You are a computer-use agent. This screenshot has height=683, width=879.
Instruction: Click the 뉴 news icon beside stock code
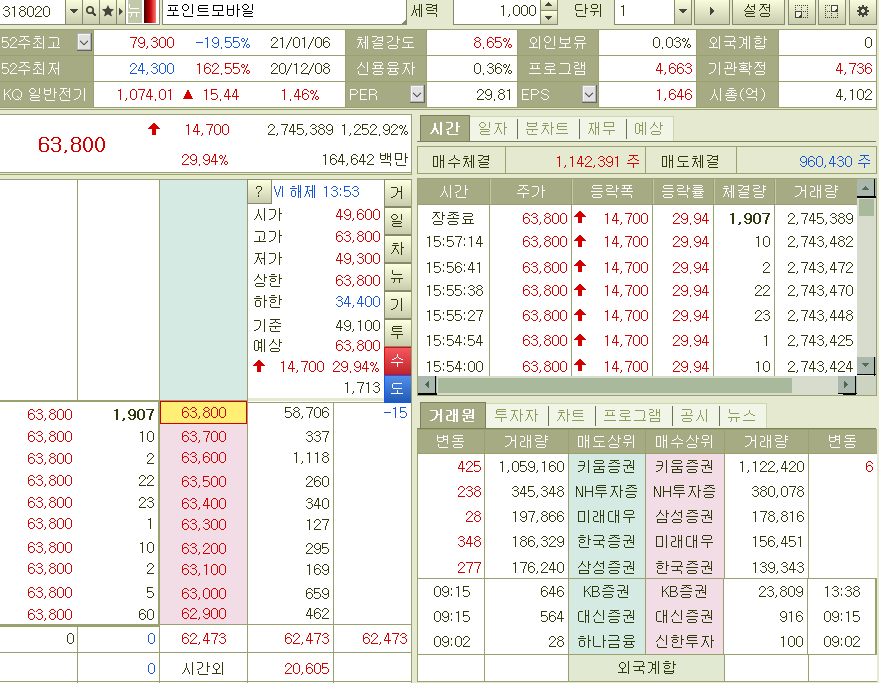pos(134,11)
